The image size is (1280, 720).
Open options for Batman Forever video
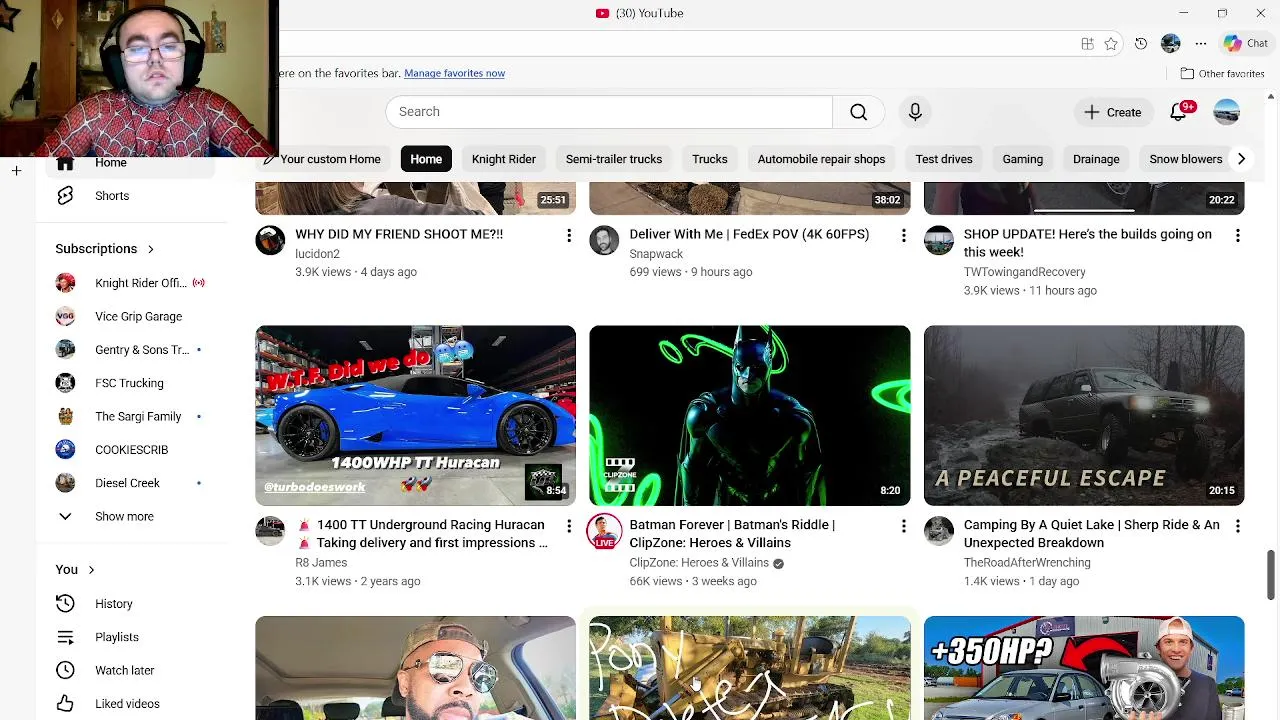(x=903, y=526)
